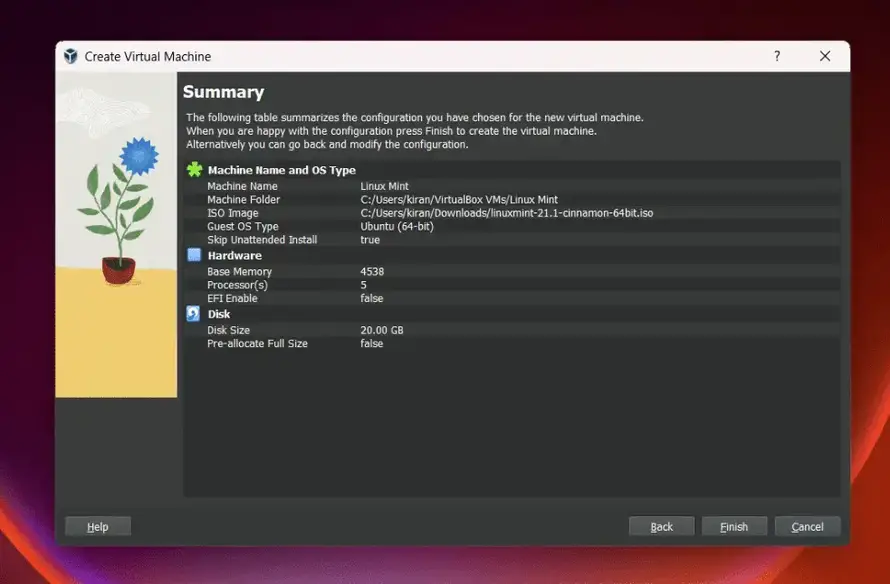This screenshot has height=584, width=890.
Task: Click the Processor(s) label
Action: click(237, 285)
